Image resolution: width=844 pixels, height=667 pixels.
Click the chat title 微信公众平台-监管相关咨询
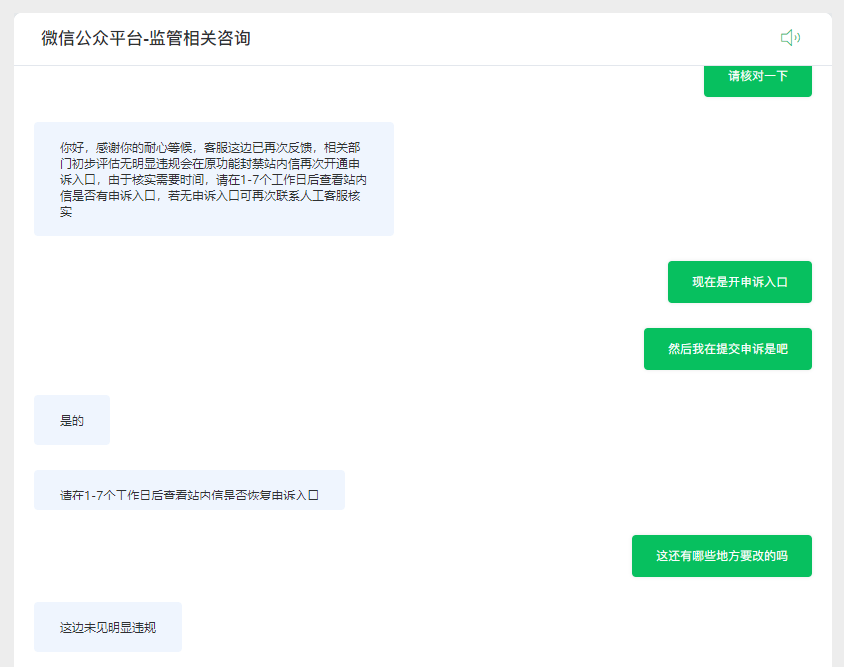[x=146, y=38]
